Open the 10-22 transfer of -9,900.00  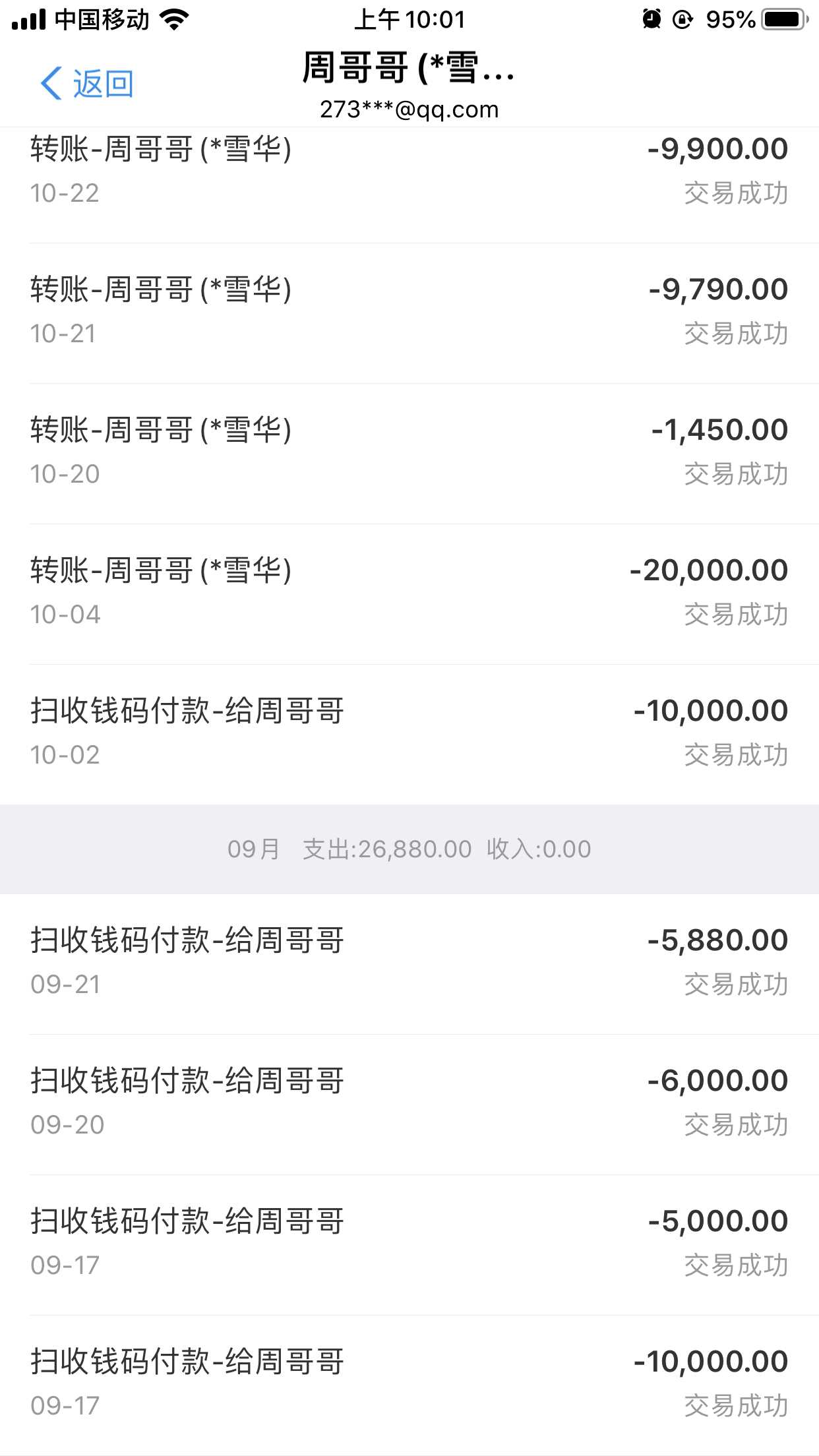[409, 170]
